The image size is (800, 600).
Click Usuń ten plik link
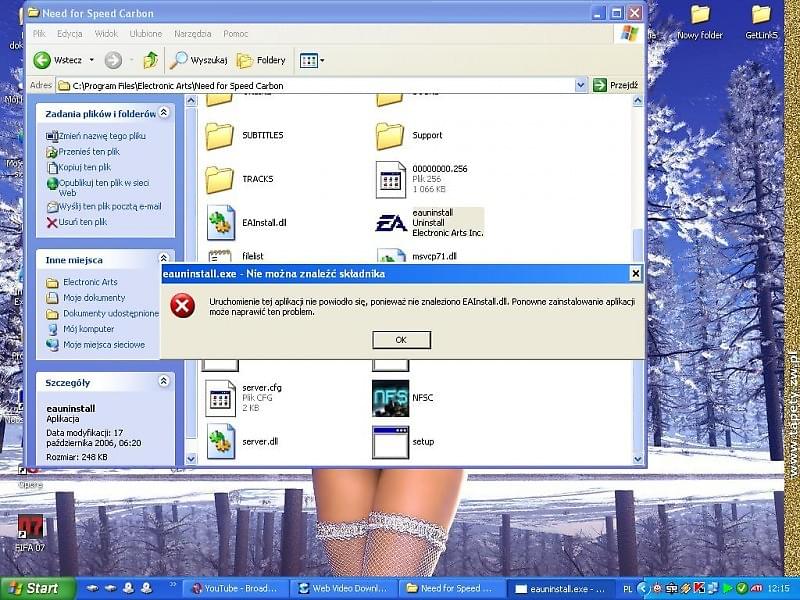pyautogui.click(x=83, y=222)
